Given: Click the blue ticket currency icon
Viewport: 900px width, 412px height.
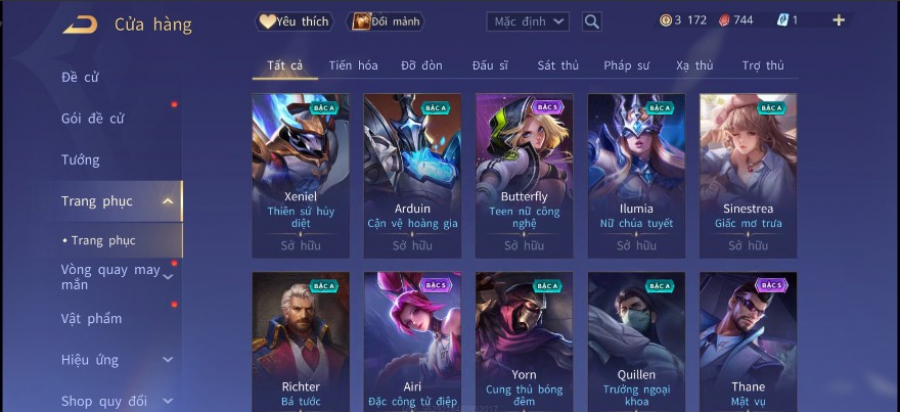Looking at the screenshot, I should [x=782, y=21].
